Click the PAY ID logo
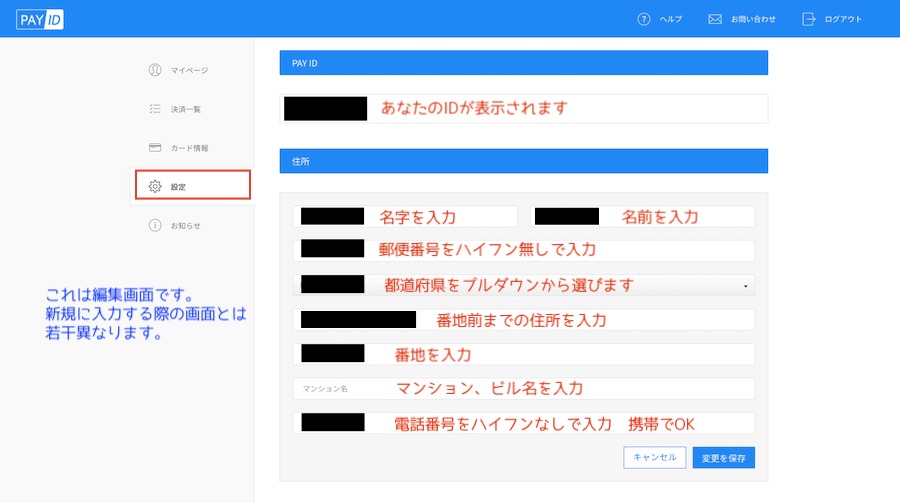The image size is (900, 503). [40, 20]
